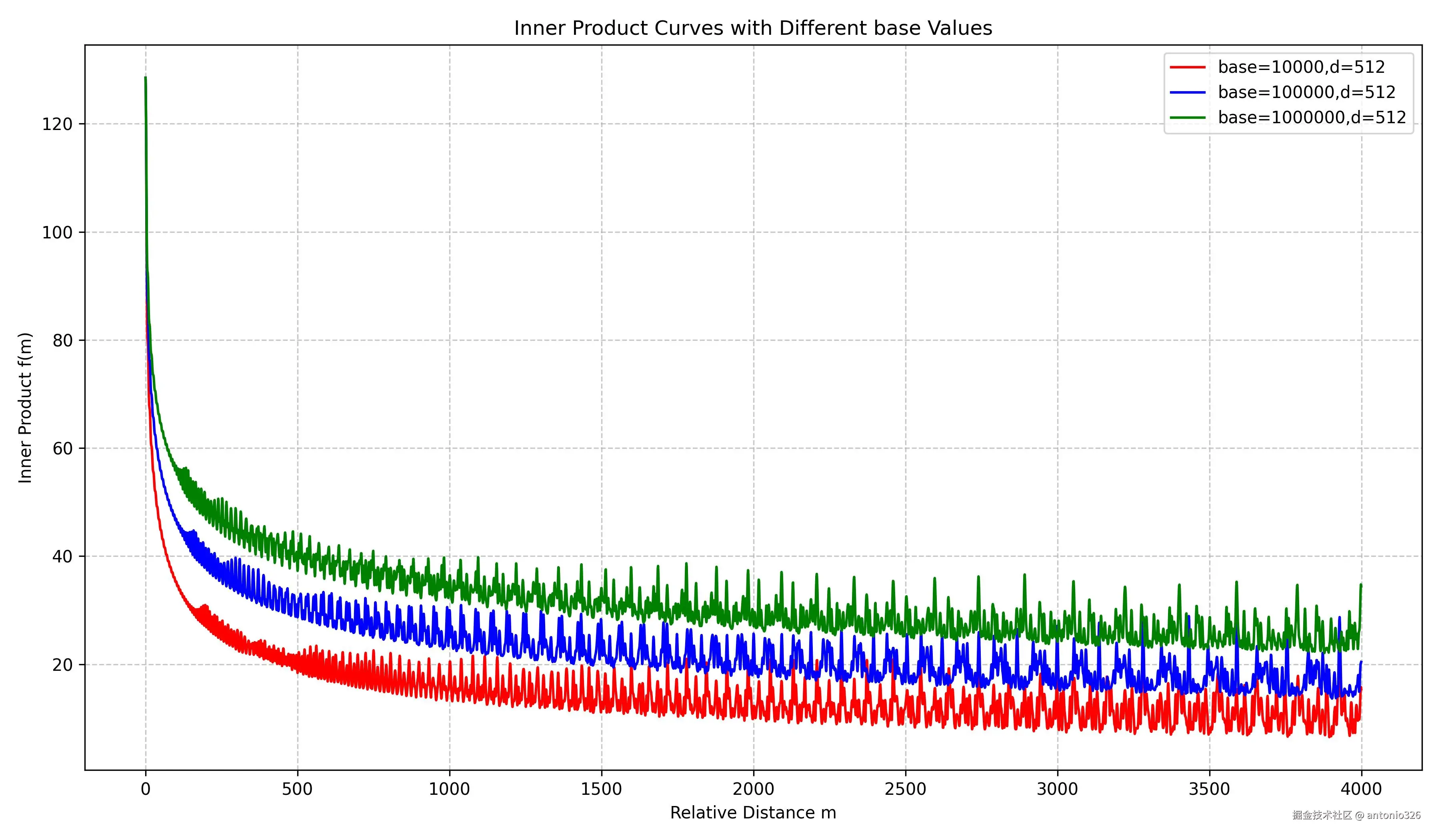The image size is (1440, 840).
Task: Click the green line swatch in legend
Action: (x=1188, y=118)
